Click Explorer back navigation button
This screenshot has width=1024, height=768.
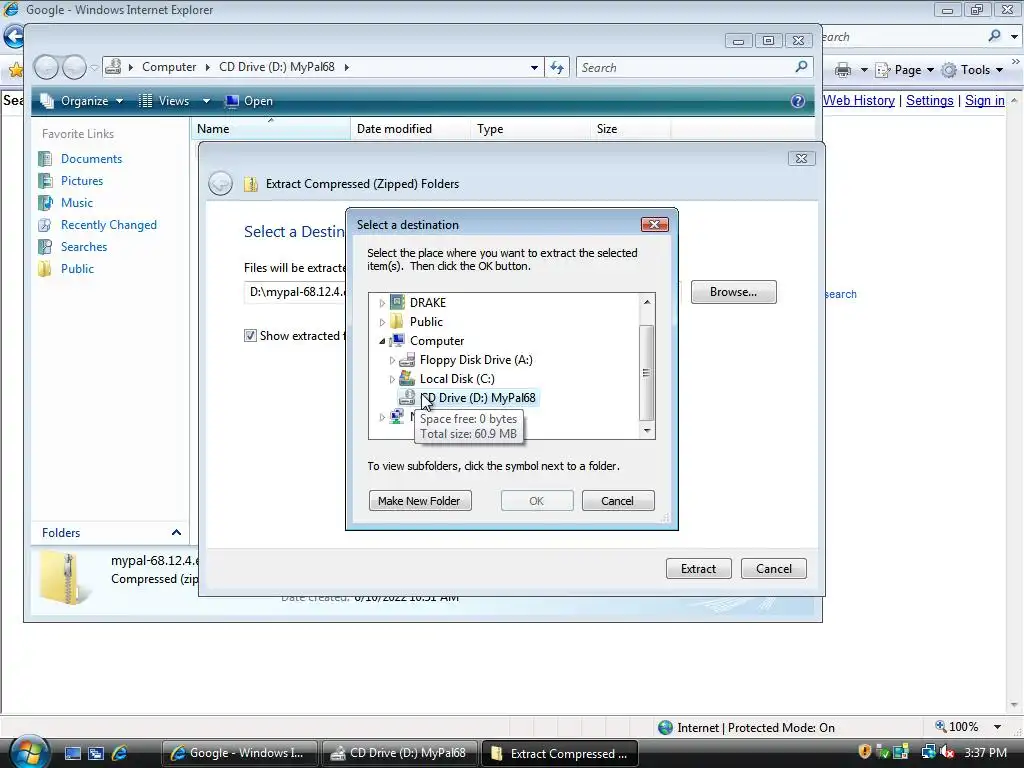pyautogui.click(x=46, y=67)
